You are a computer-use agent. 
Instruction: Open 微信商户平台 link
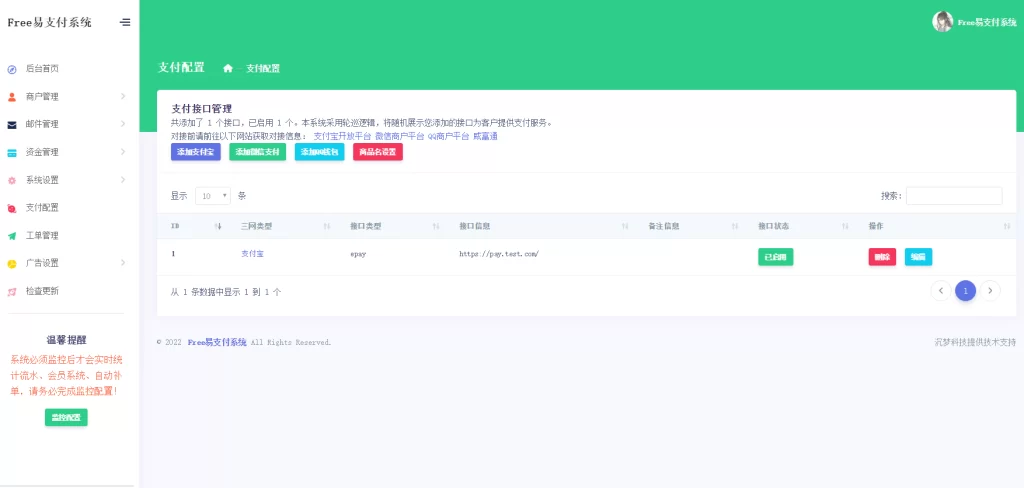coord(400,137)
